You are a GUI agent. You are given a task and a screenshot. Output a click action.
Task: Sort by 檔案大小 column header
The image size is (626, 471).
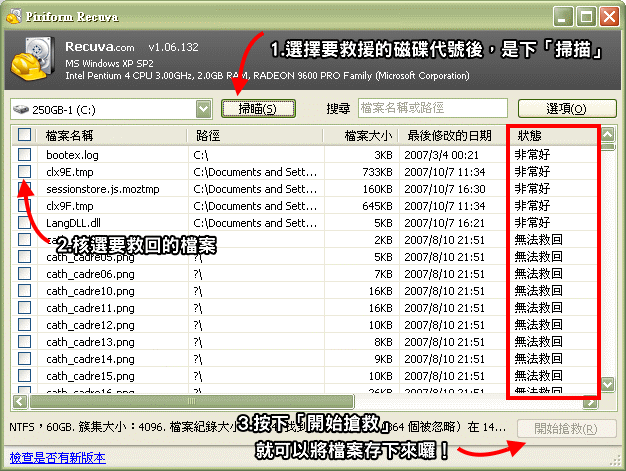pyautogui.click(x=361, y=136)
